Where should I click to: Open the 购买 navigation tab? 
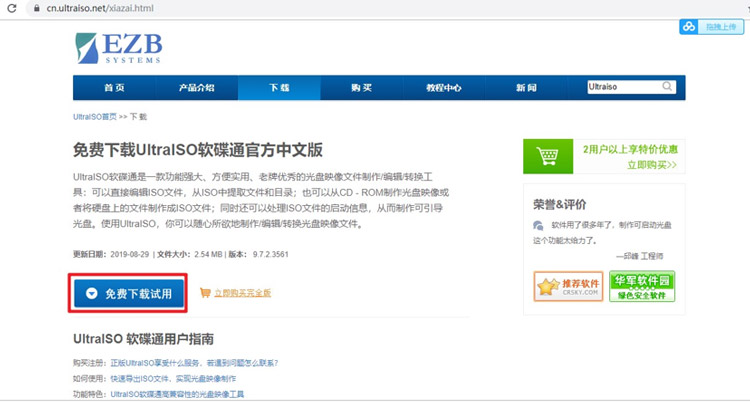361,87
